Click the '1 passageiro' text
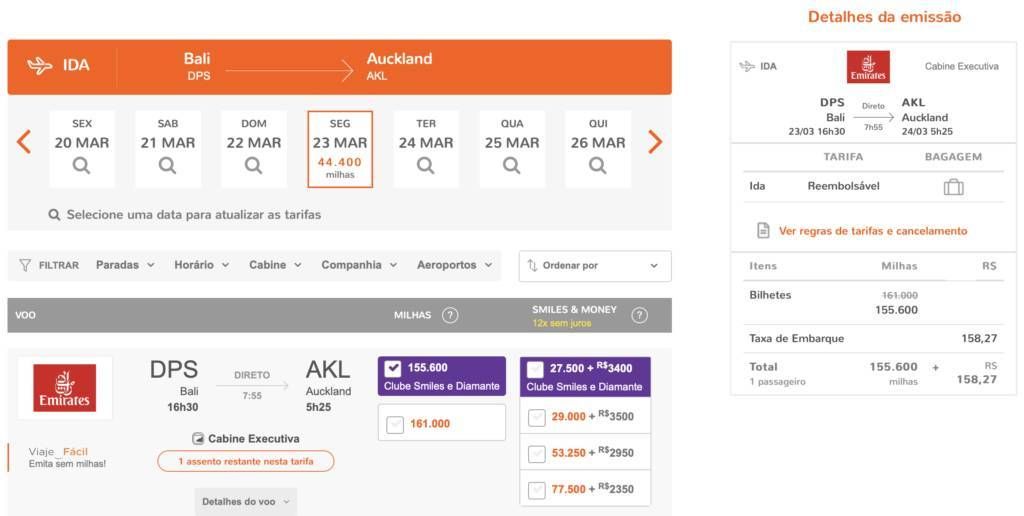 click(777, 381)
